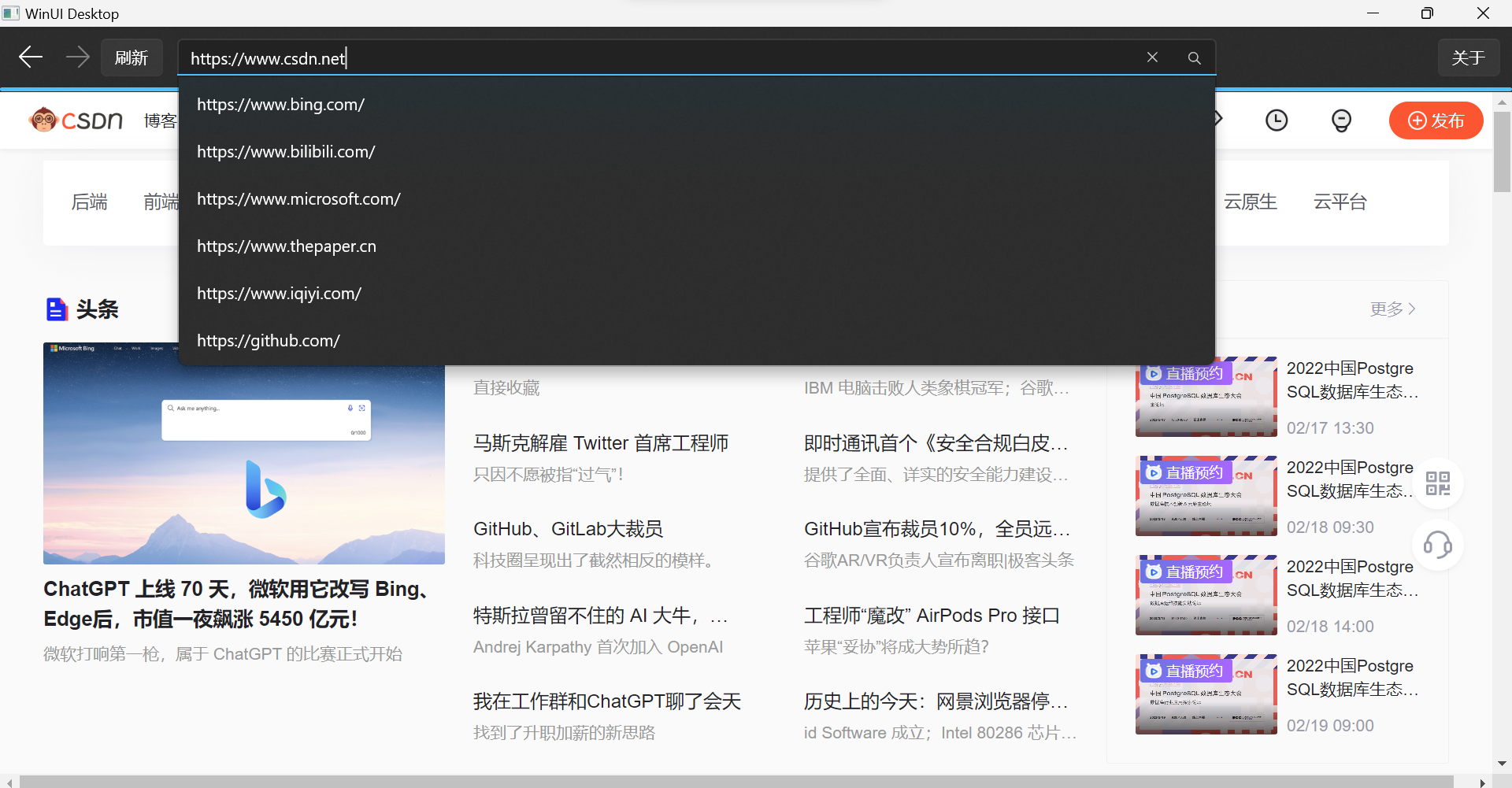The image size is (1512, 788).
Task: Click the 发布 publish button
Action: pyautogui.click(x=1436, y=120)
